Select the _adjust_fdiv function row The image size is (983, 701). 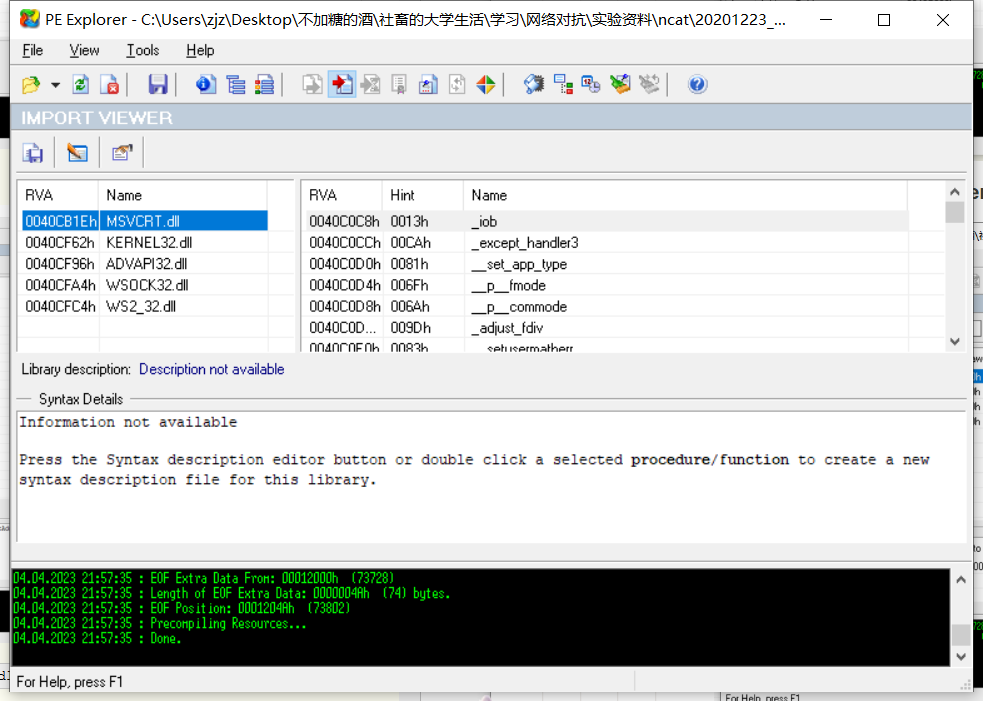[606, 328]
